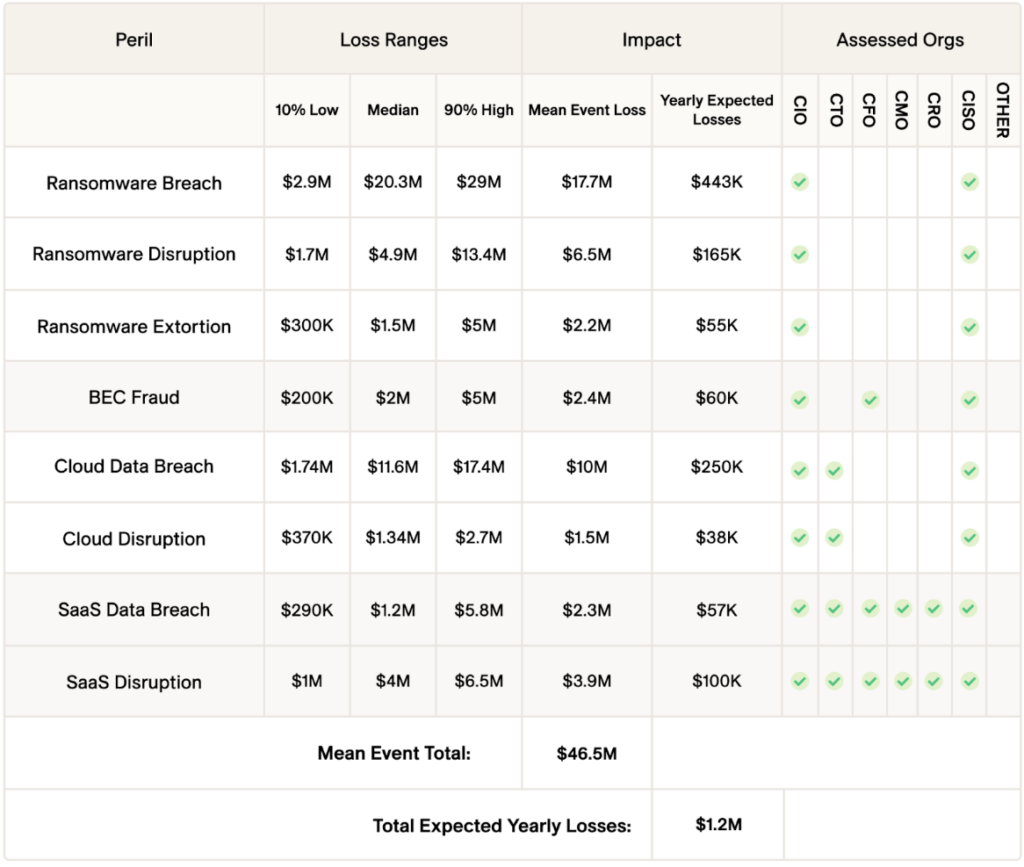Select the OTHER column header
Screen dimensions: 1024x867
[1003, 110]
